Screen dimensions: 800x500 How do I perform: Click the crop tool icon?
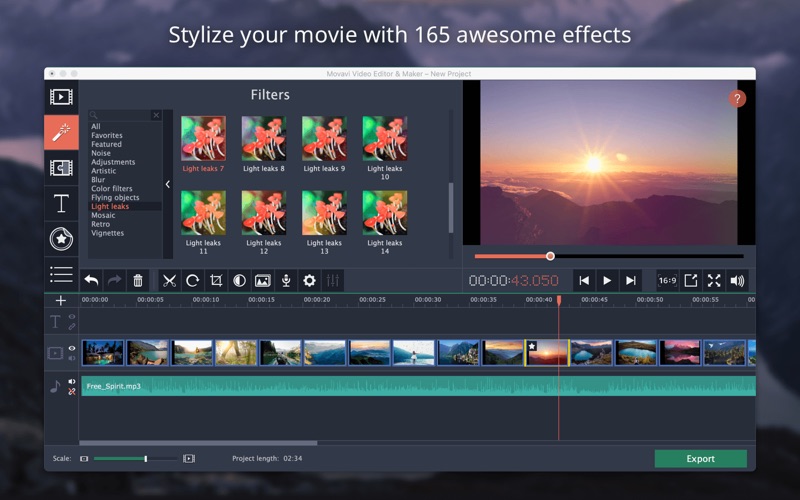tap(216, 281)
